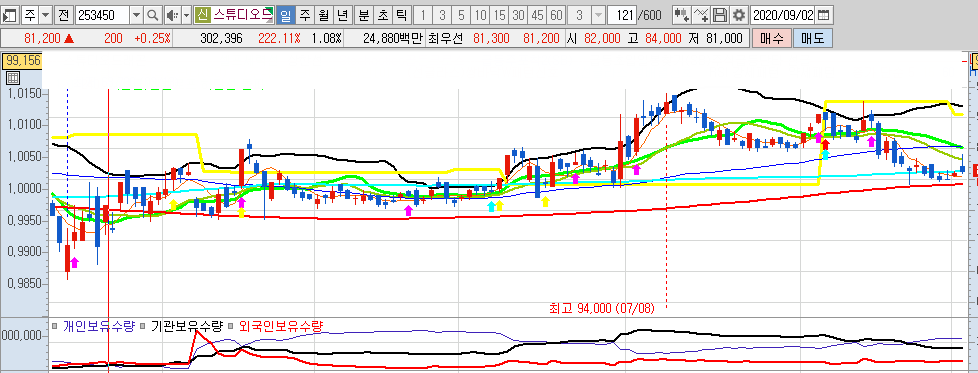Click the current price 81,200 text

click(x=42, y=39)
